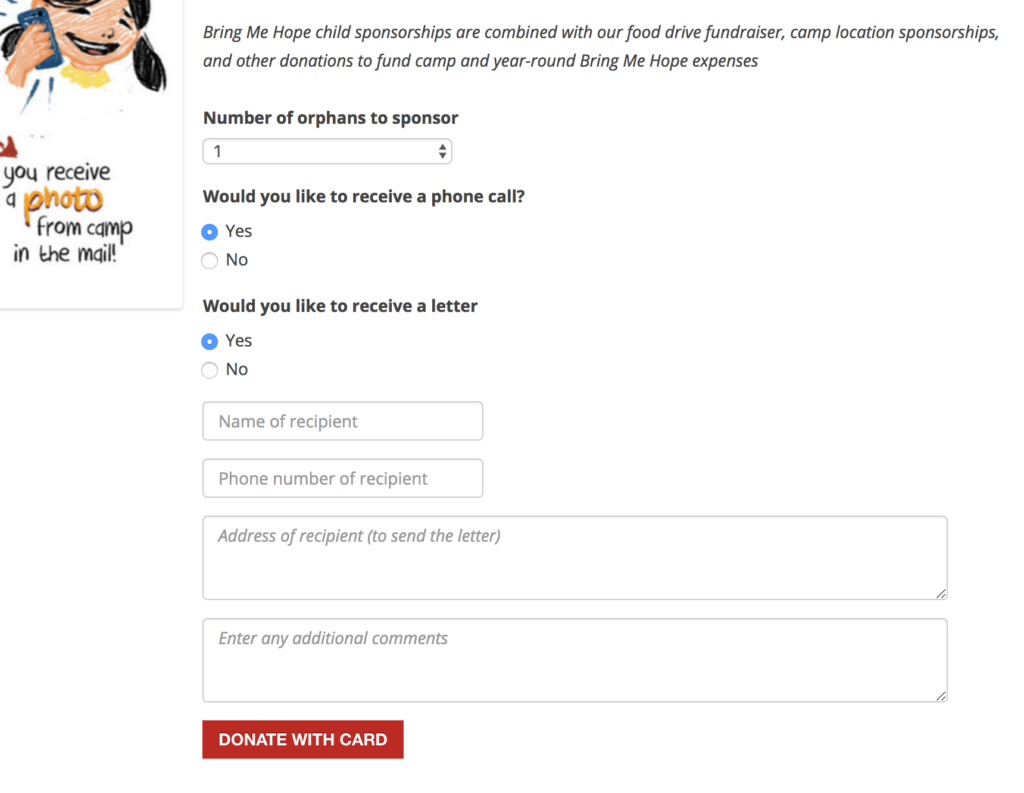The width and height of the screenshot is (1024, 793).
Task: Choose No for receiving a letter
Action: point(210,370)
